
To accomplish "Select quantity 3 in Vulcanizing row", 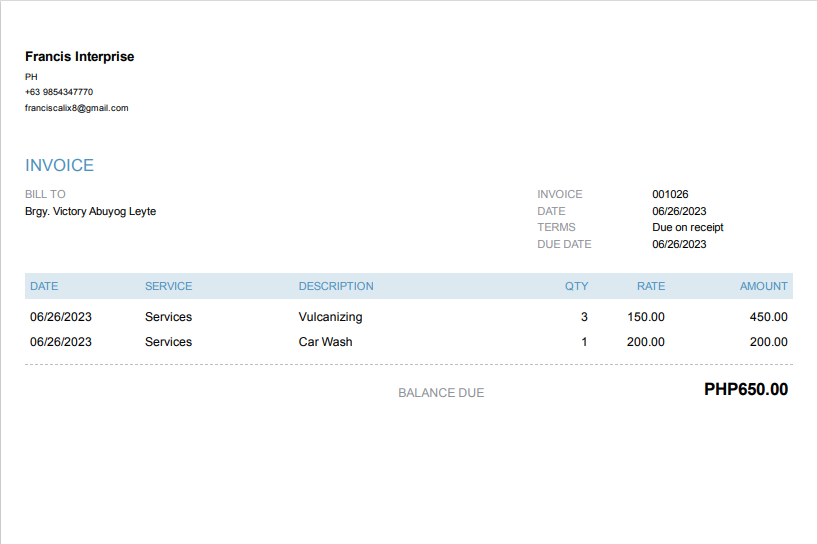I will pos(584,317).
